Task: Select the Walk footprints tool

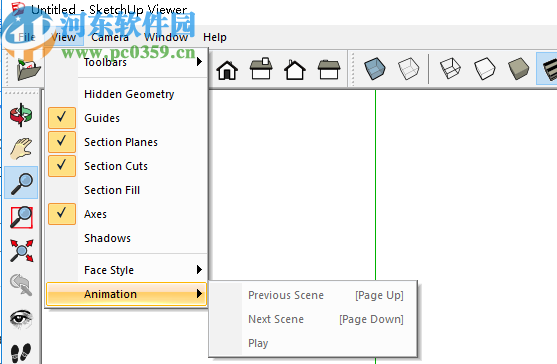Action: pyautogui.click(x=21, y=352)
